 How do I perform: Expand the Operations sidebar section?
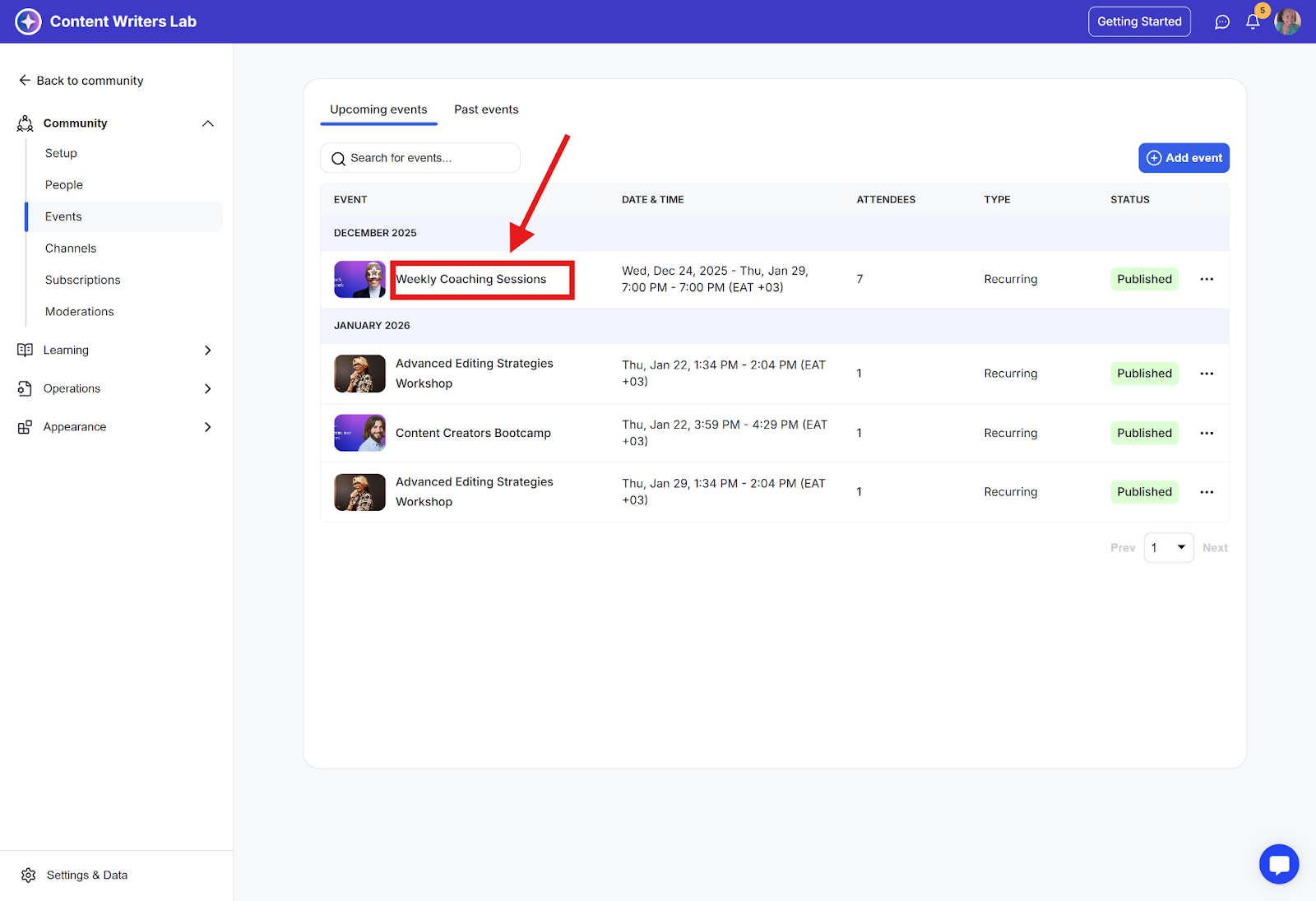pos(207,388)
